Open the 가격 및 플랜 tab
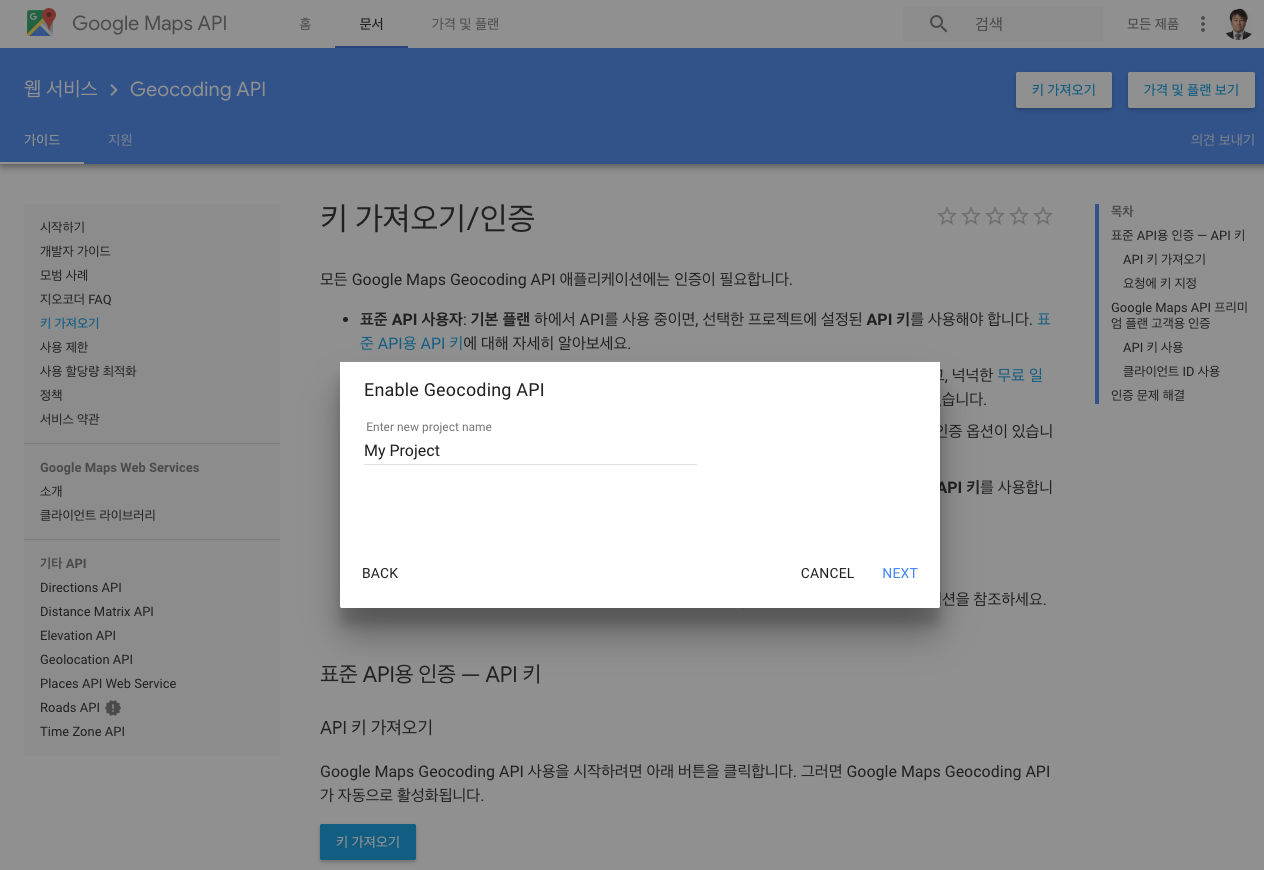 click(x=465, y=24)
